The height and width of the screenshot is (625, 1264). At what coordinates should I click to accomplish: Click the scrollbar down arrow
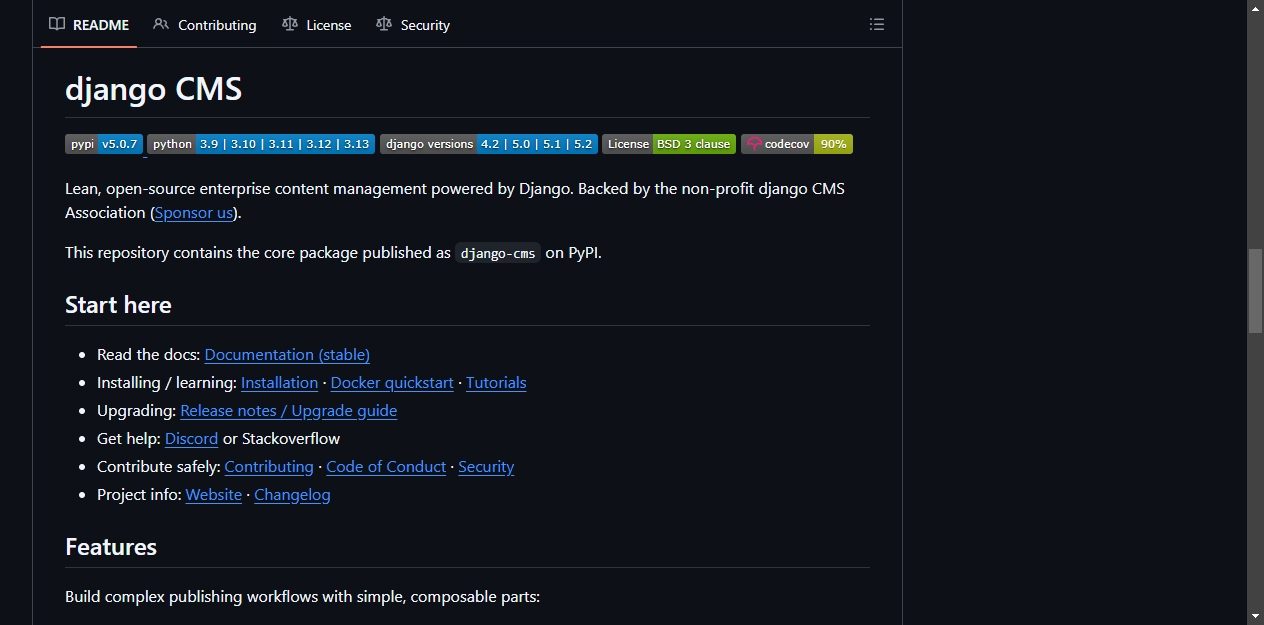click(x=1255, y=616)
